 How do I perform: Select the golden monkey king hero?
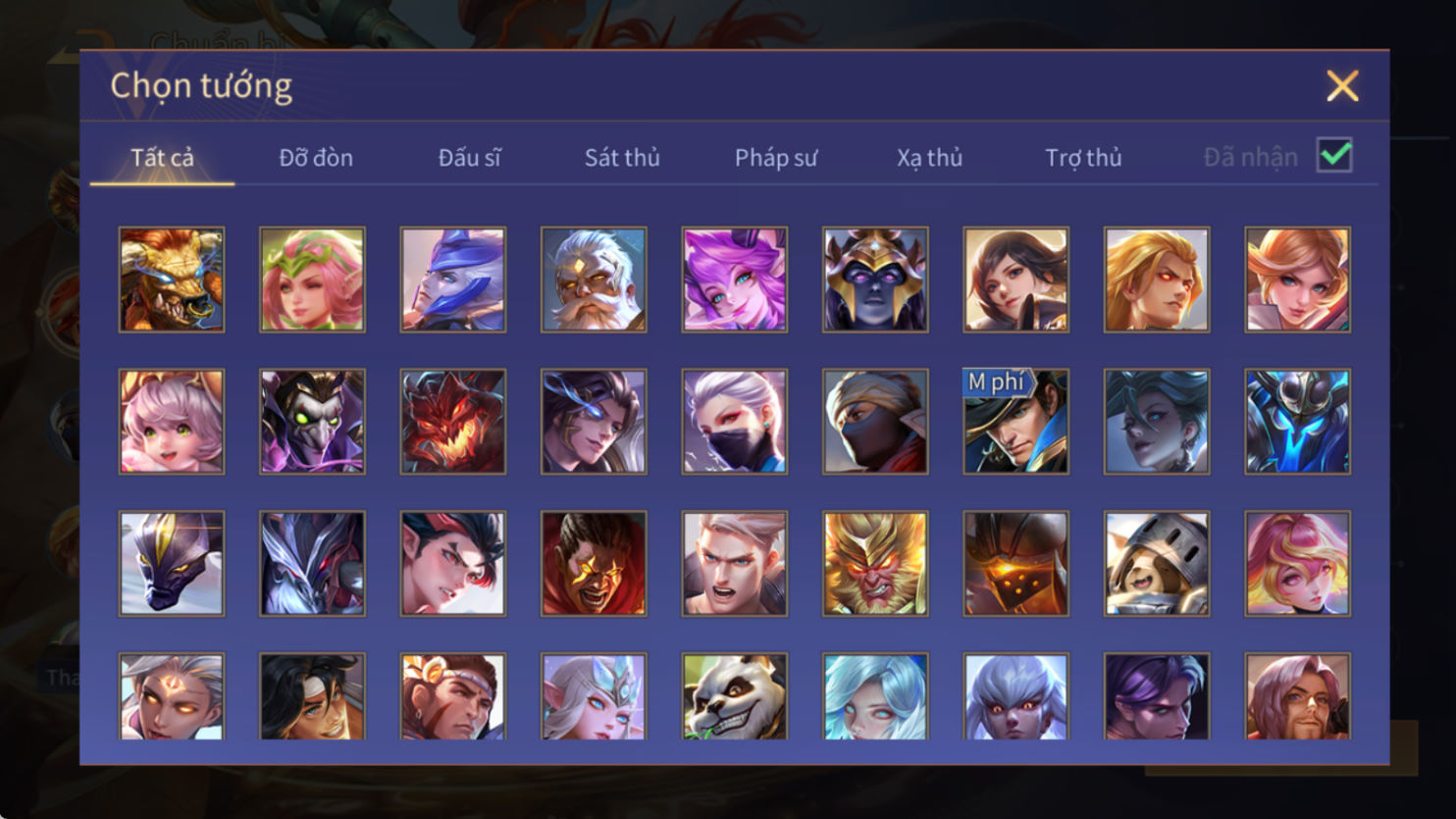click(x=875, y=564)
